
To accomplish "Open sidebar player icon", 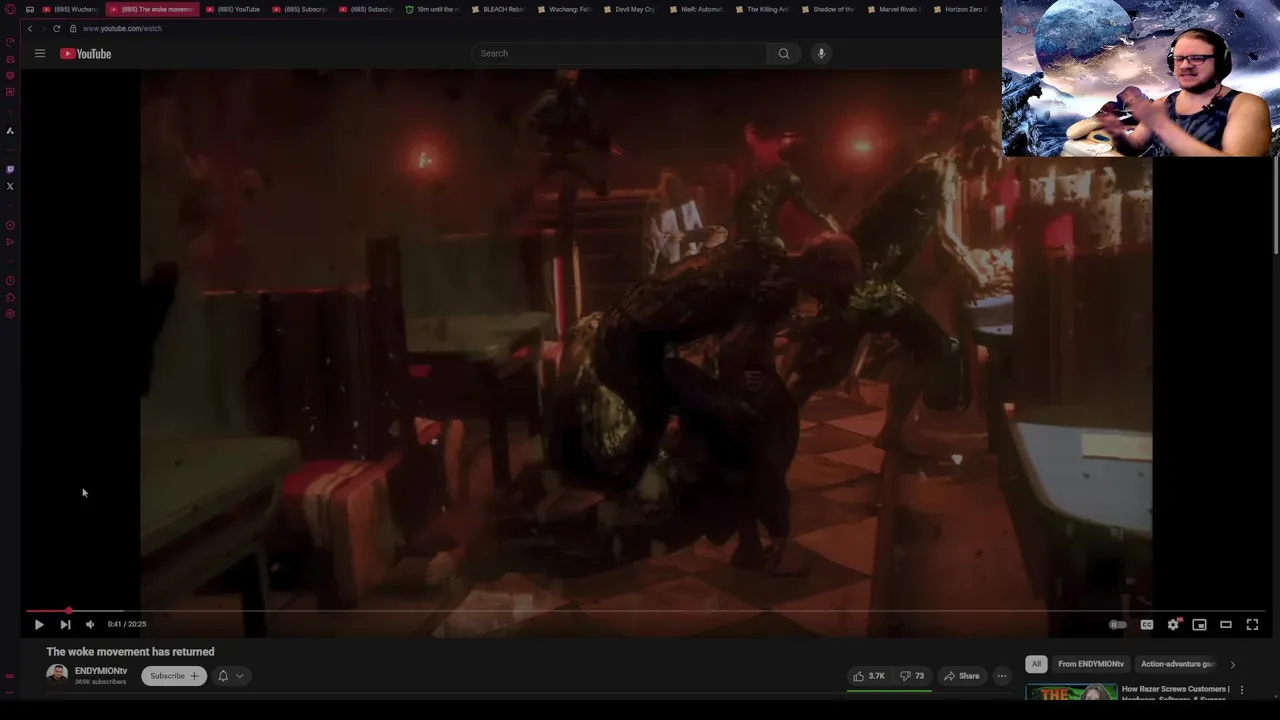I will pos(10,225).
